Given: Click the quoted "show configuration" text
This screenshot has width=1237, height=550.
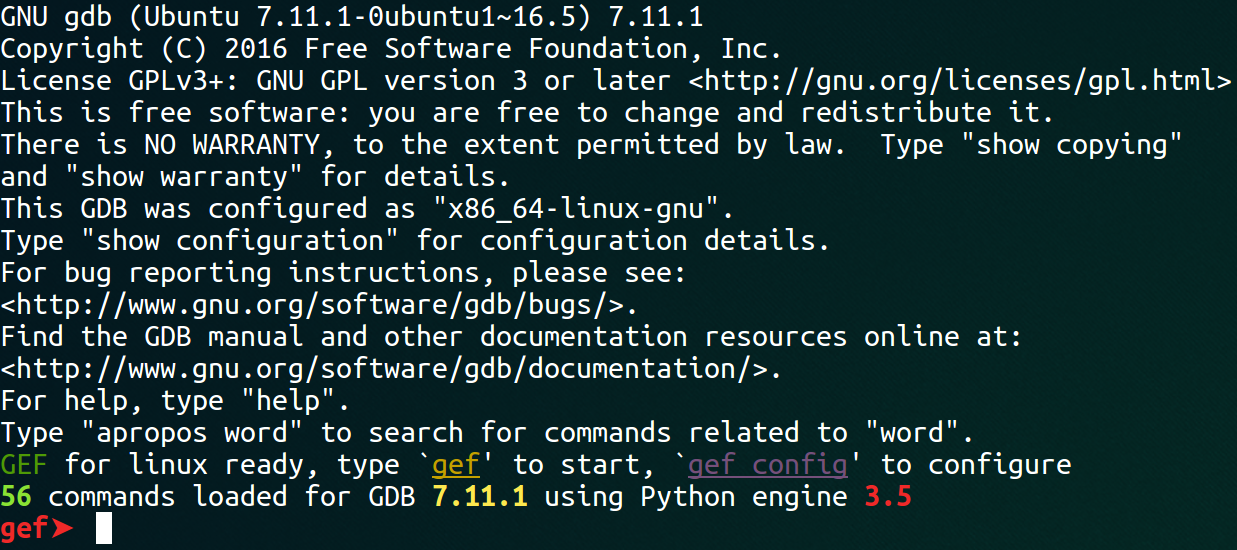Looking at the screenshot, I should point(240,241).
